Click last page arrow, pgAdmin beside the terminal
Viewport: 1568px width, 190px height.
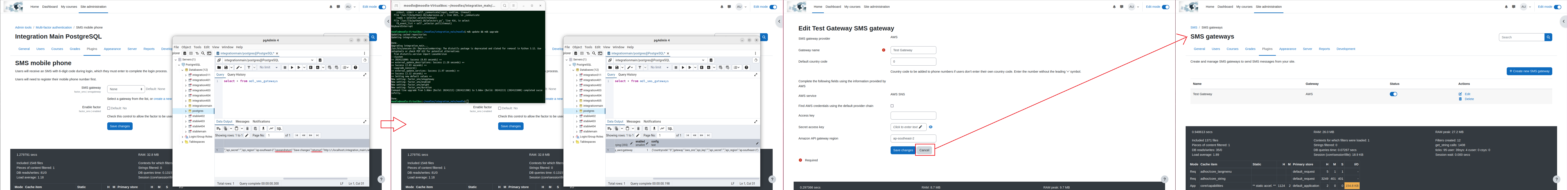[708, 135]
